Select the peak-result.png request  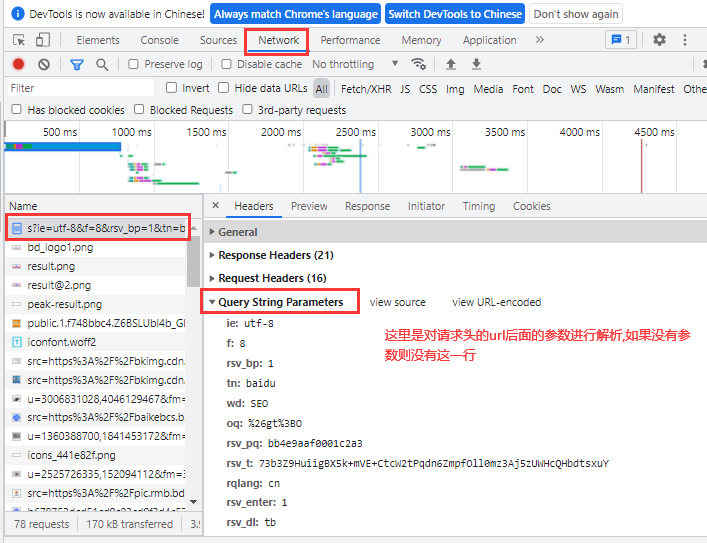tap(96, 304)
